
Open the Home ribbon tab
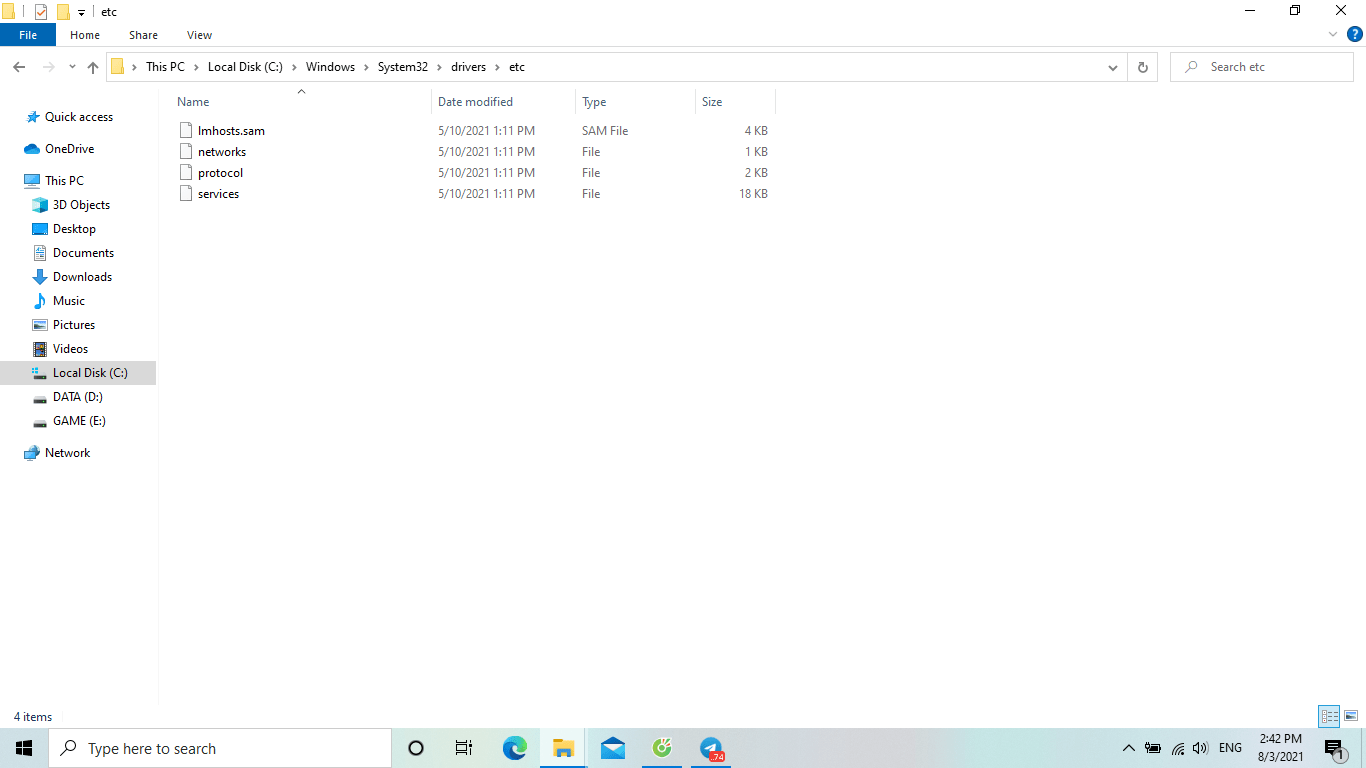[x=85, y=35]
